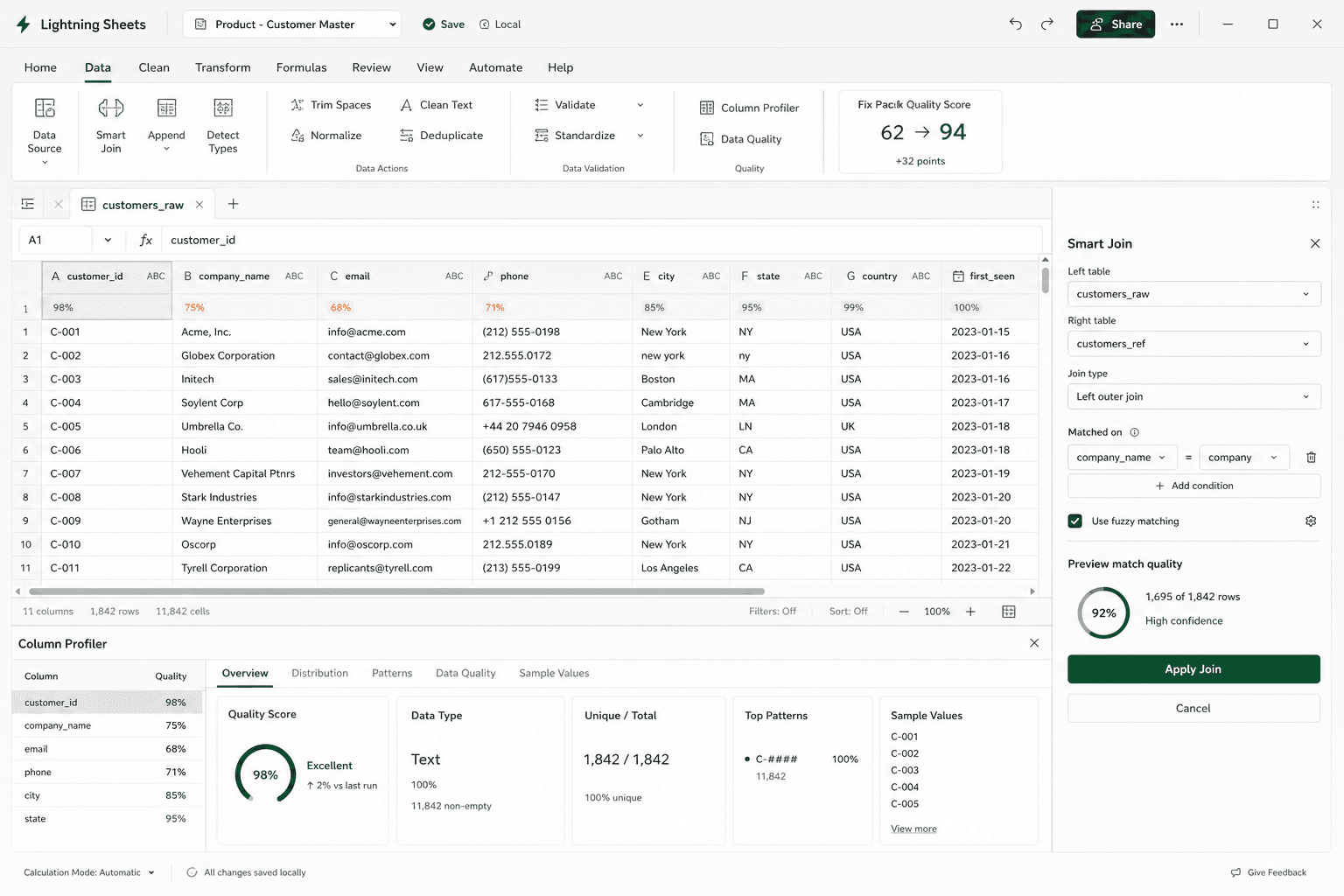Screen dimensions: 1344x896
Task: Apply Trim Spaces data action
Action: tap(331, 105)
